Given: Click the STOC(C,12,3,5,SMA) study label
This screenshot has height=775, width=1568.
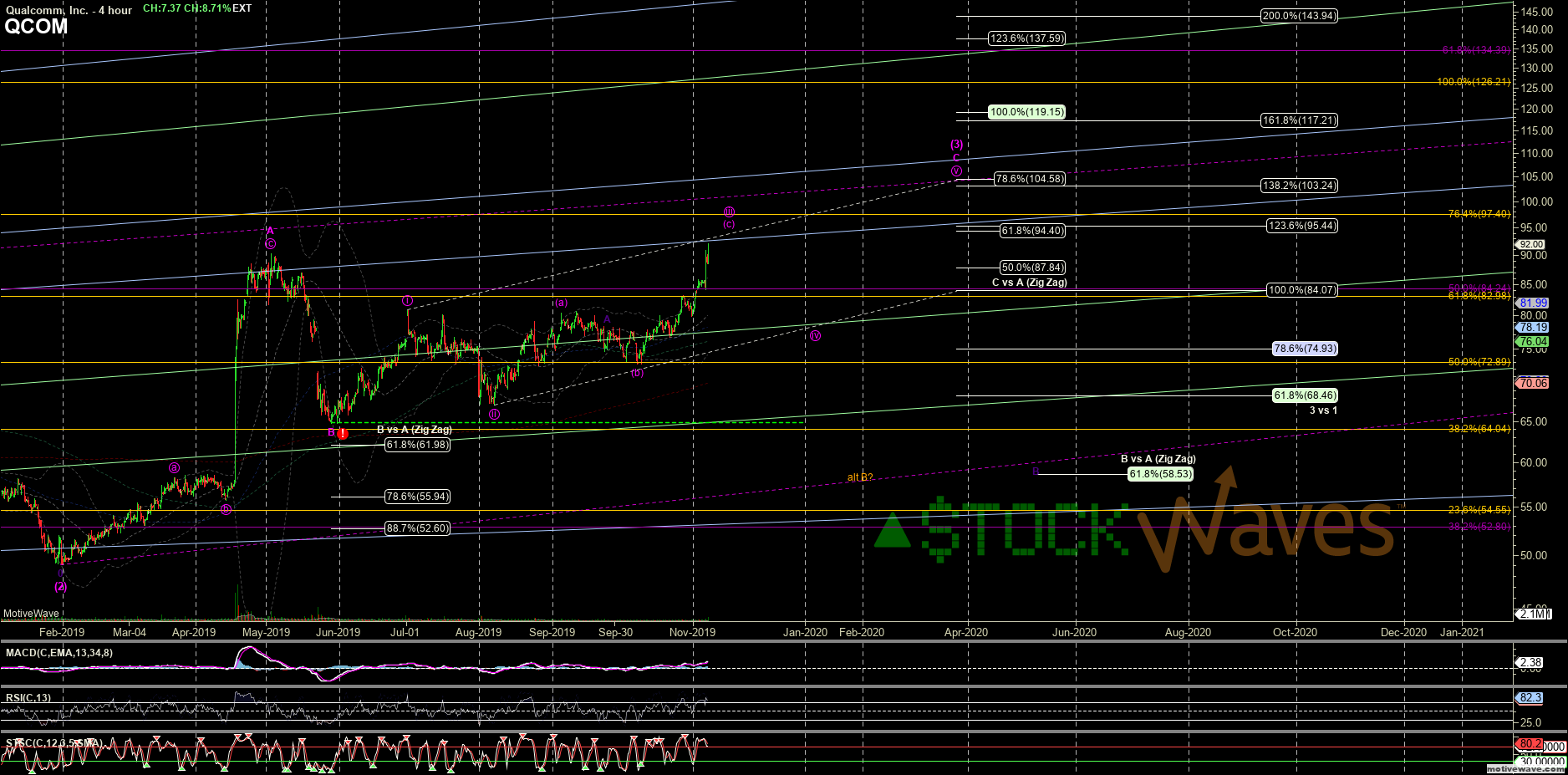Looking at the screenshot, I should pos(54,743).
